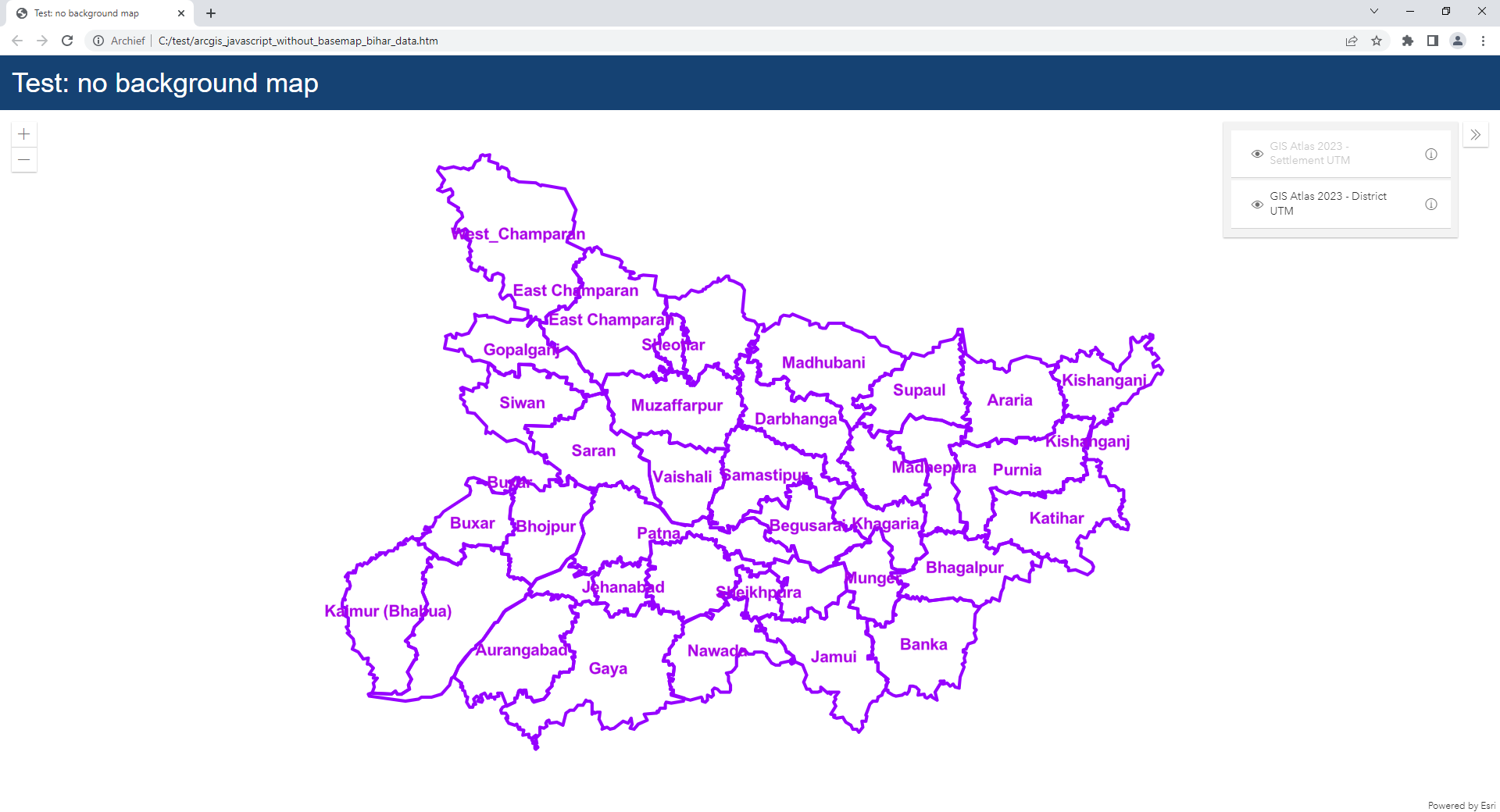
Task: Open the browser extensions puzzle icon
Action: [x=1409, y=41]
